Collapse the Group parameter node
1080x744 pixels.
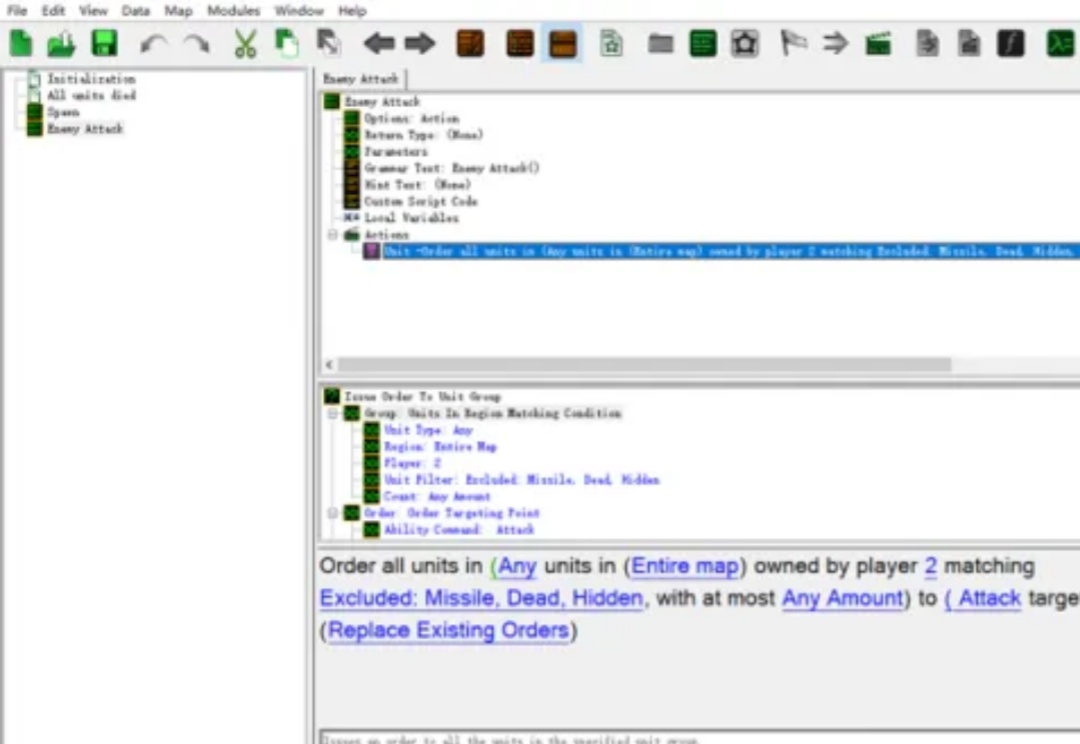click(x=333, y=413)
